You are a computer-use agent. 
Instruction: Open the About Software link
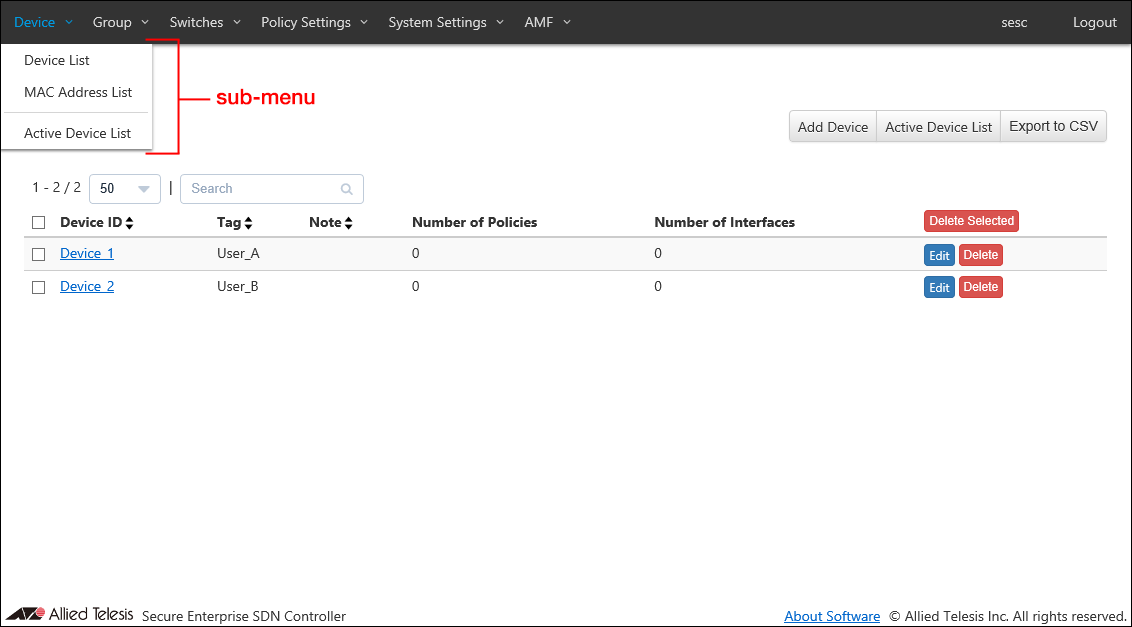[832, 616]
